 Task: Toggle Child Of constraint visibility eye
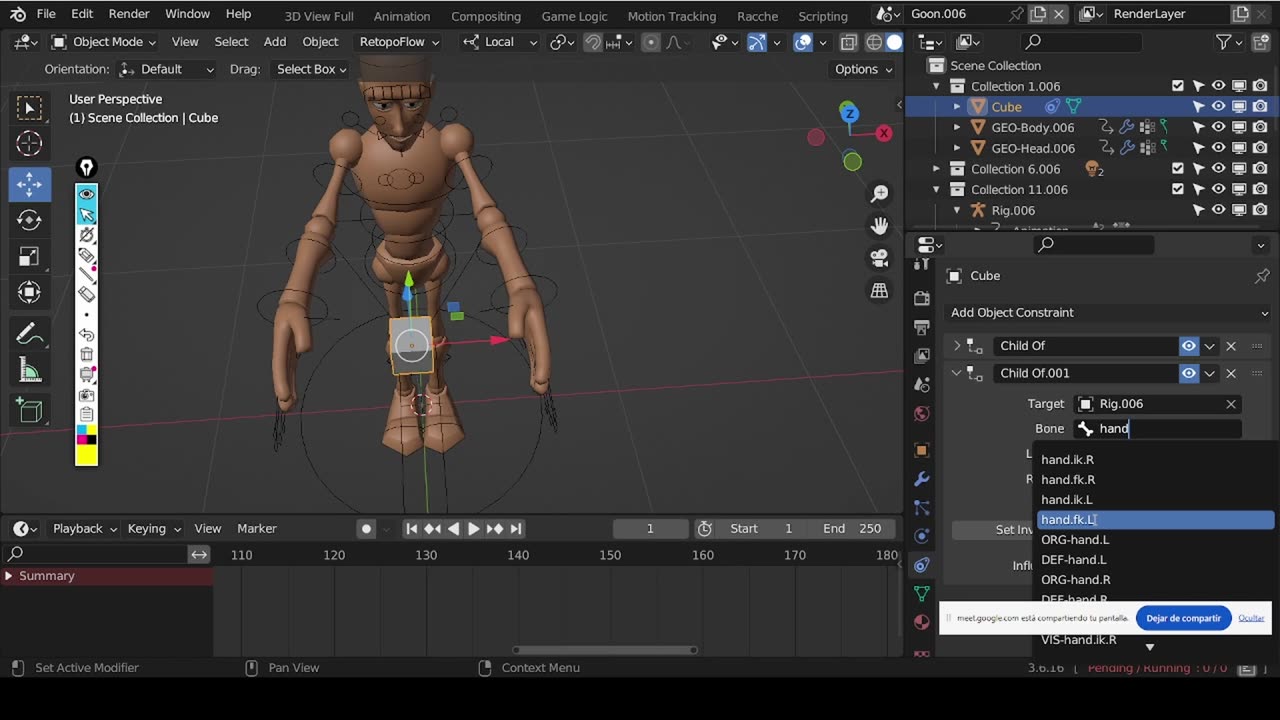click(1188, 346)
